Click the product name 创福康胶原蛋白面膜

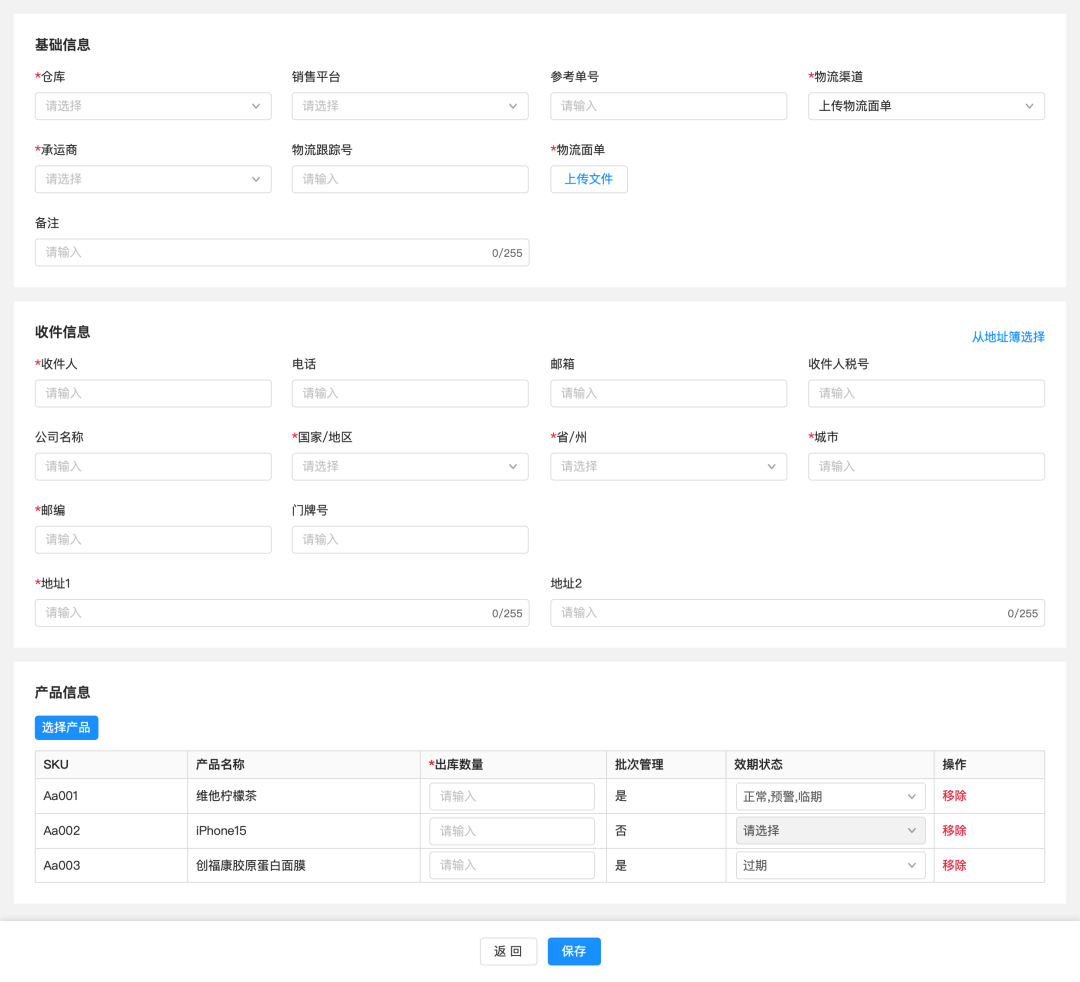tap(251, 865)
